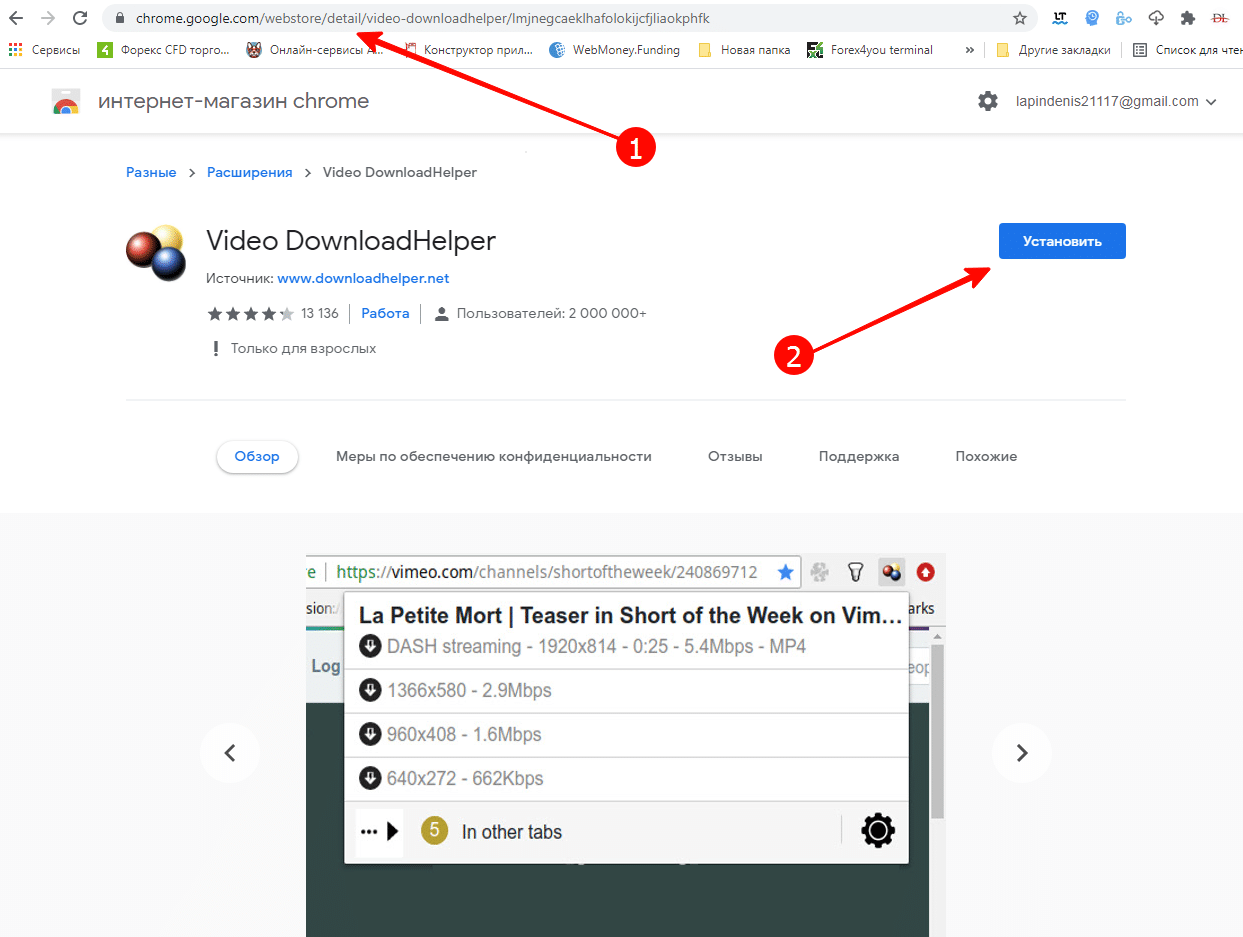Open the Поддержка tab
The image size is (1243, 937).
coord(858,457)
